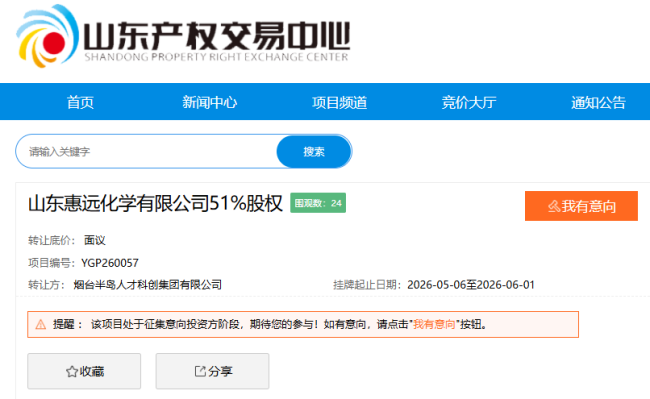Click the 提醒 reminder label text
This screenshot has height=399, width=650.
click(63, 324)
